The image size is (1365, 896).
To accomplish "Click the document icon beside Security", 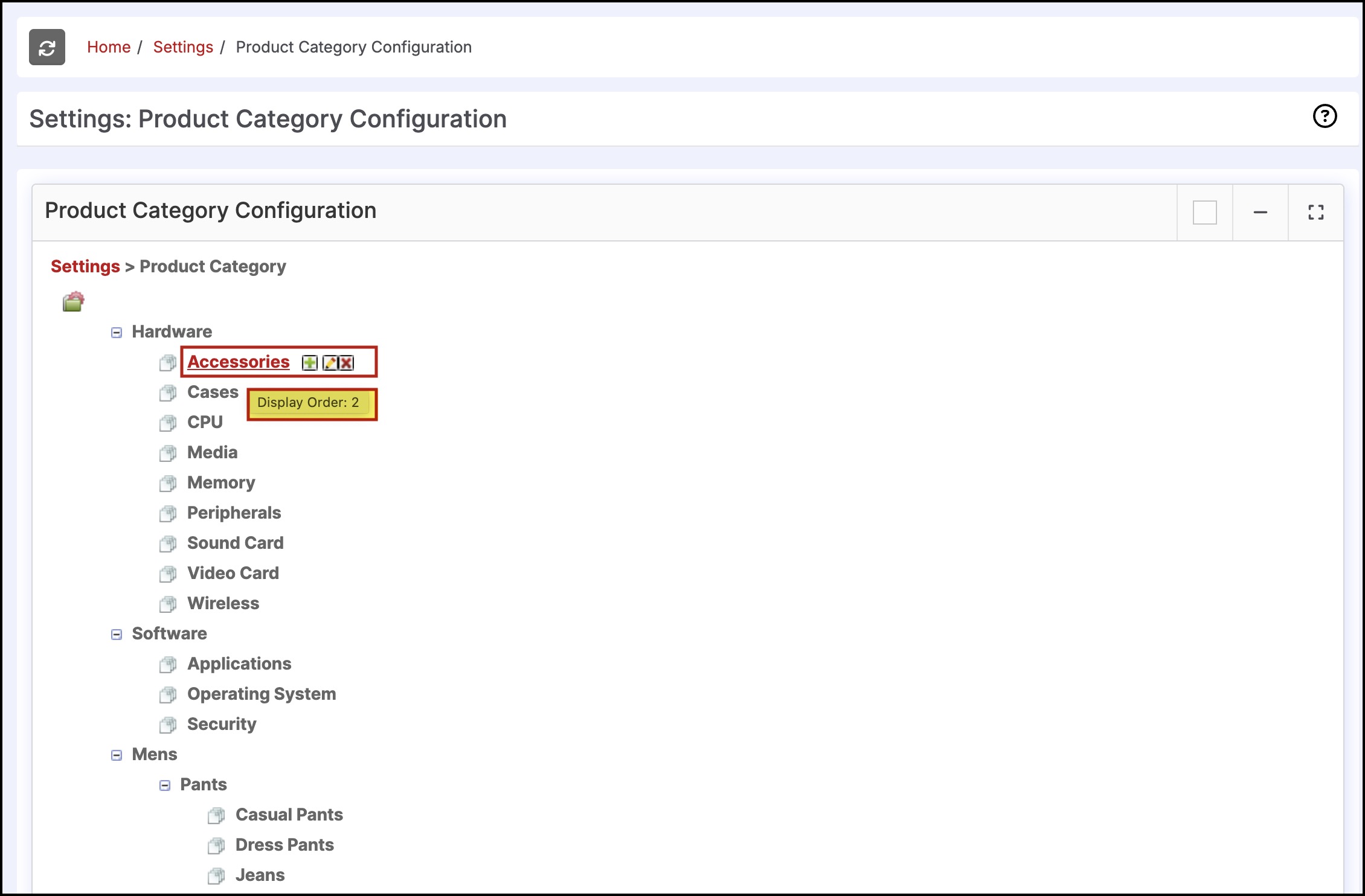I will coord(168,725).
